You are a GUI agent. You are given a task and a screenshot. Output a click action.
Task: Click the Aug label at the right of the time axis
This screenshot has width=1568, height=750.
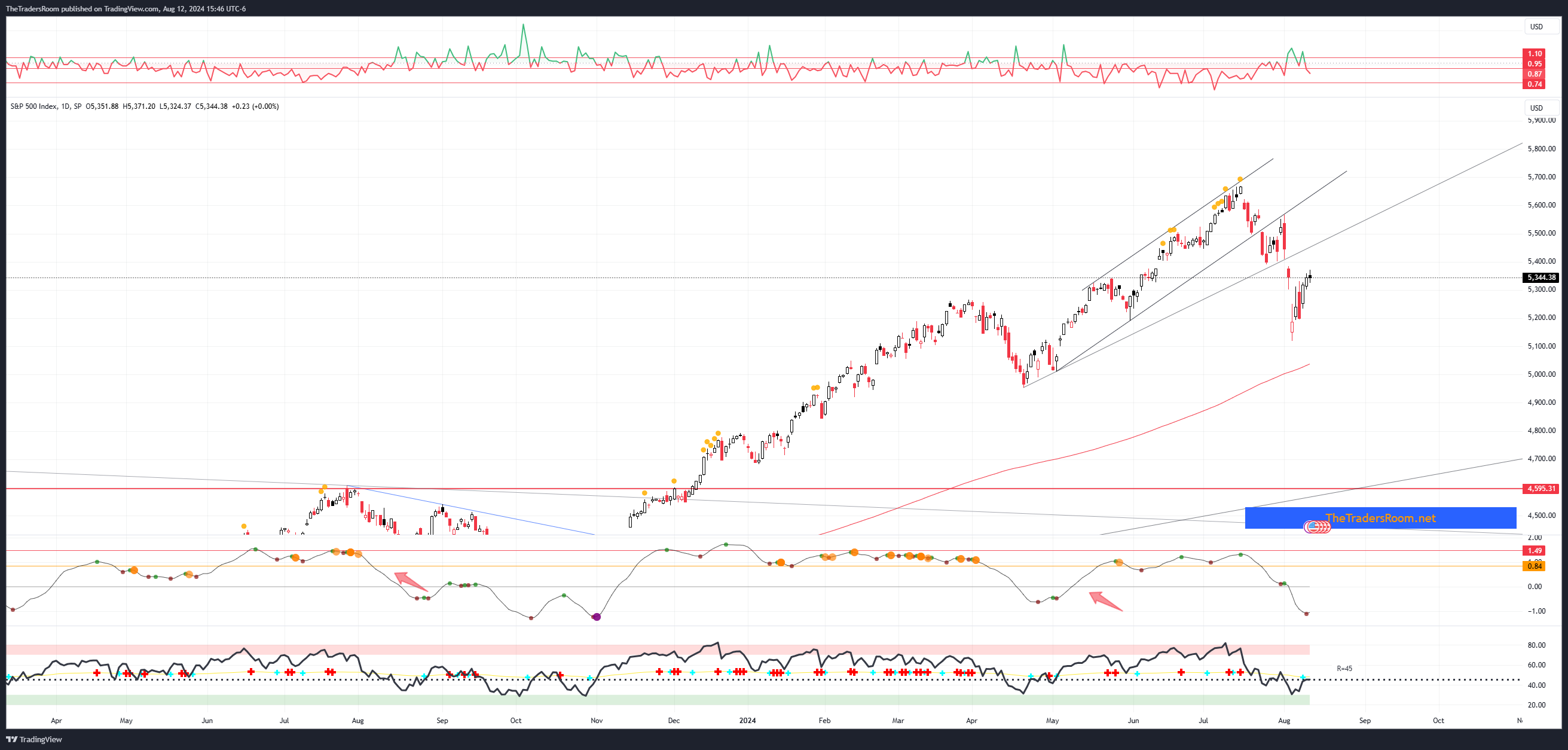pos(1283,721)
